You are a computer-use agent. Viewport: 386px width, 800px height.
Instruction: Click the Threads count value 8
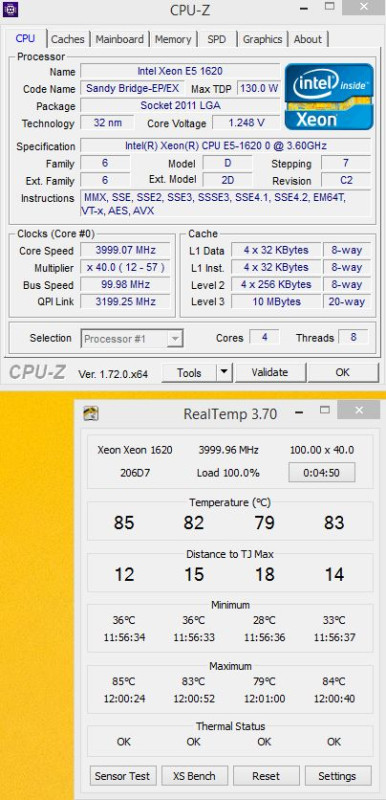353,337
